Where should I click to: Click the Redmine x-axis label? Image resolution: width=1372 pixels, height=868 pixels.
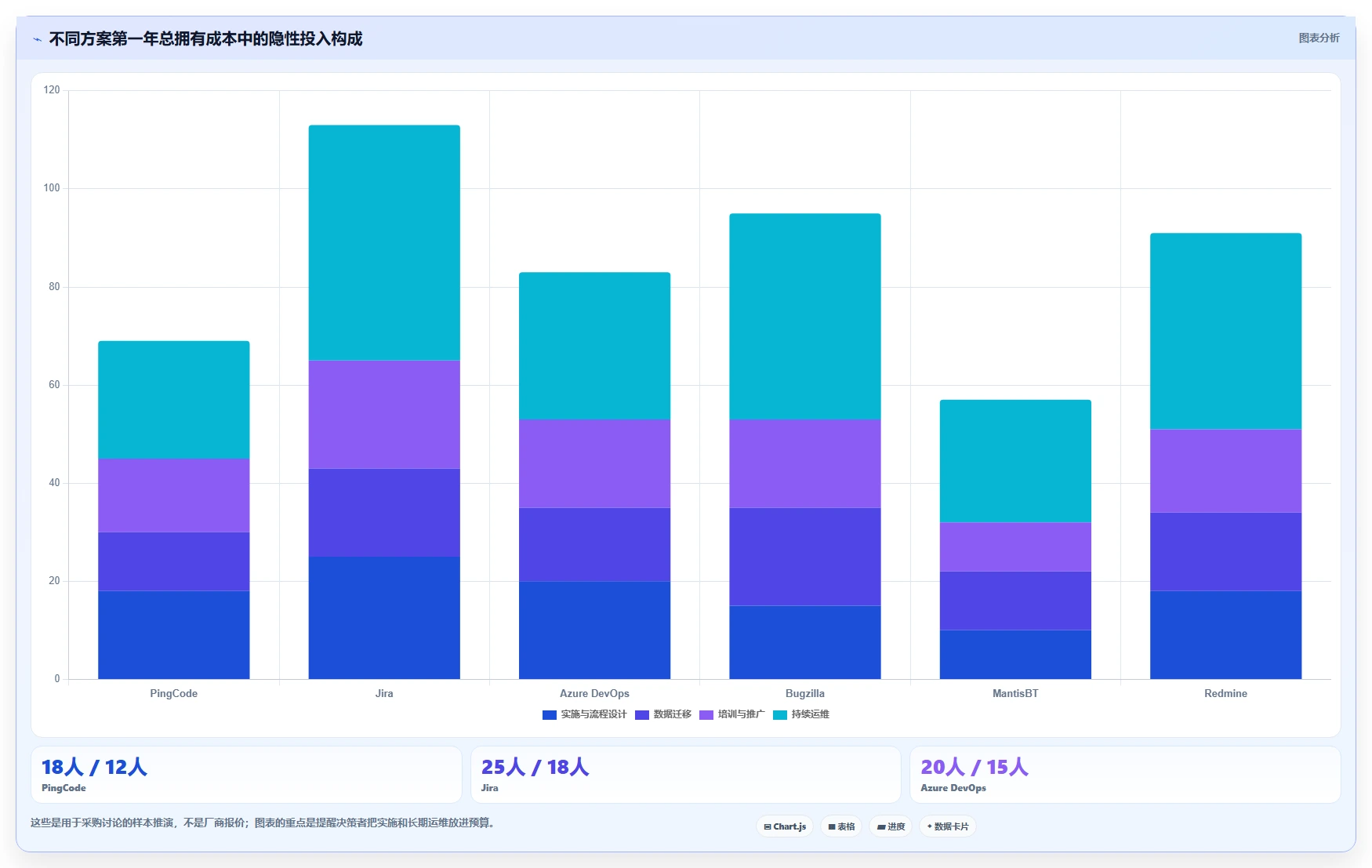[x=1225, y=694]
